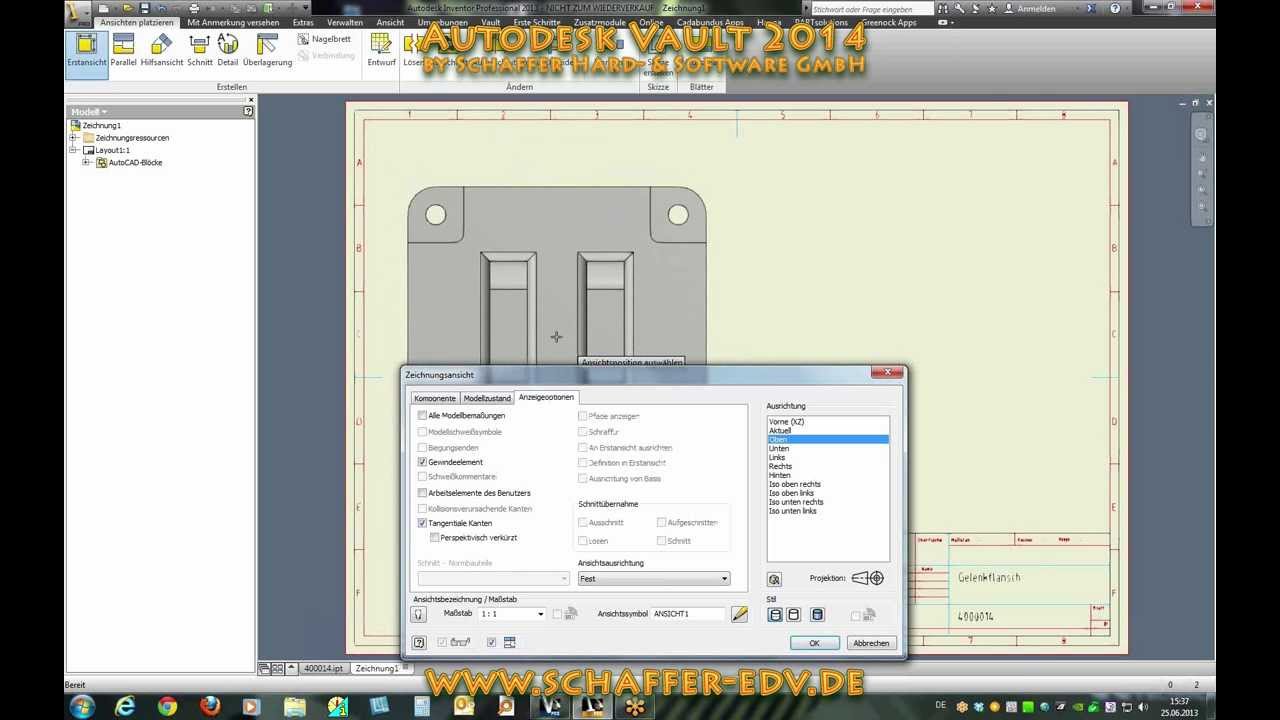Toggle Perspektivisch verkürzt checkbox
The image size is (1280, 720).
point(434,538)
